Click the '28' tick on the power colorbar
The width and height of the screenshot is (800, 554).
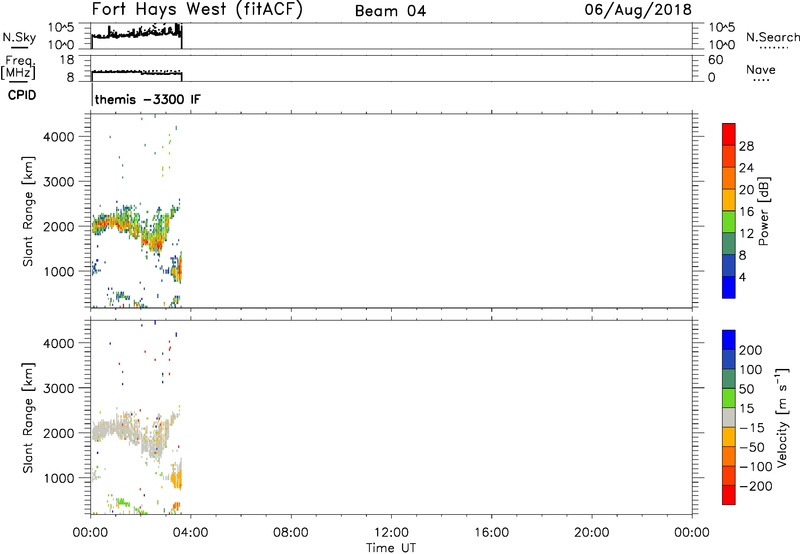(746, 146)
